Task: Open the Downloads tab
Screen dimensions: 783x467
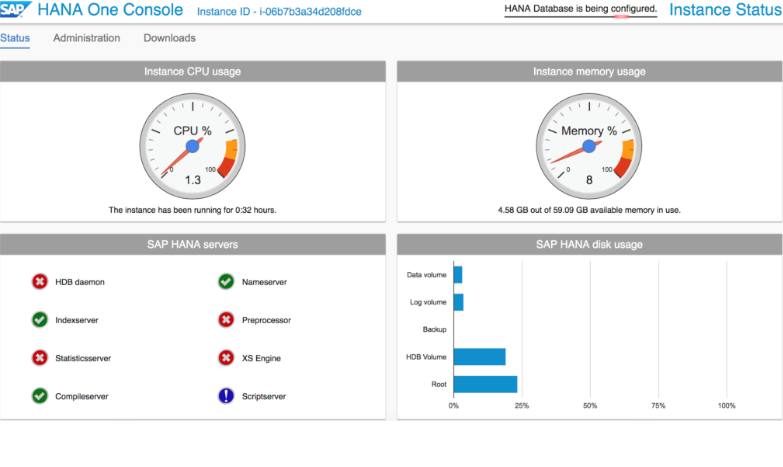Action: click(169, 38)
